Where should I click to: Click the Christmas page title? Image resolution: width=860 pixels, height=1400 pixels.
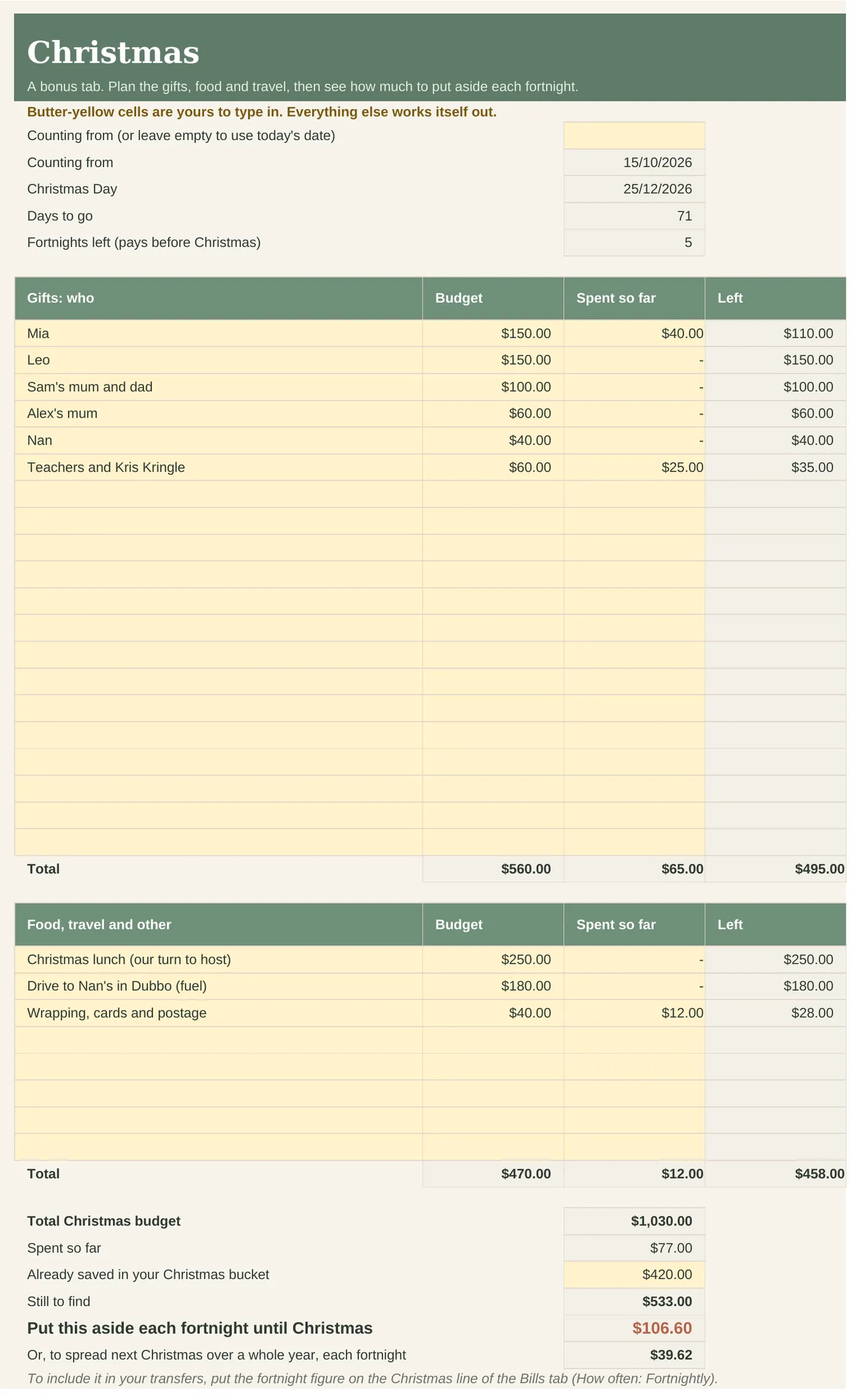point(113,52)
